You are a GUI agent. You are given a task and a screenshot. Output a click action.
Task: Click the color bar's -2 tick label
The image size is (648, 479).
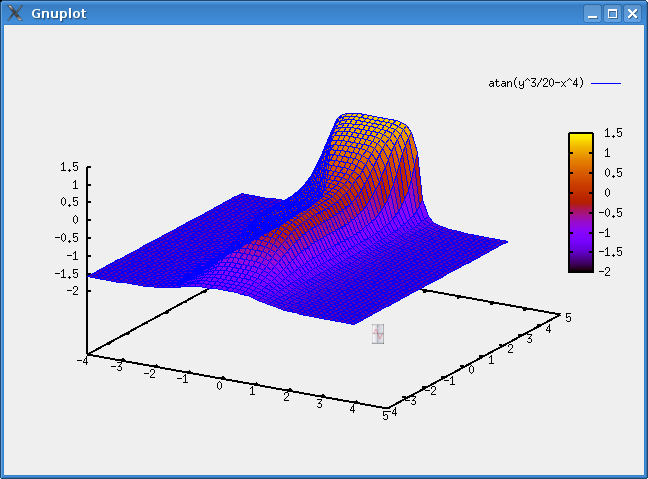609,271
